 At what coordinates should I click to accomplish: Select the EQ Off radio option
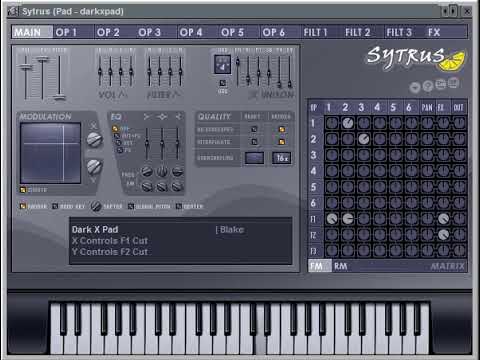click(x=115, y=128)
